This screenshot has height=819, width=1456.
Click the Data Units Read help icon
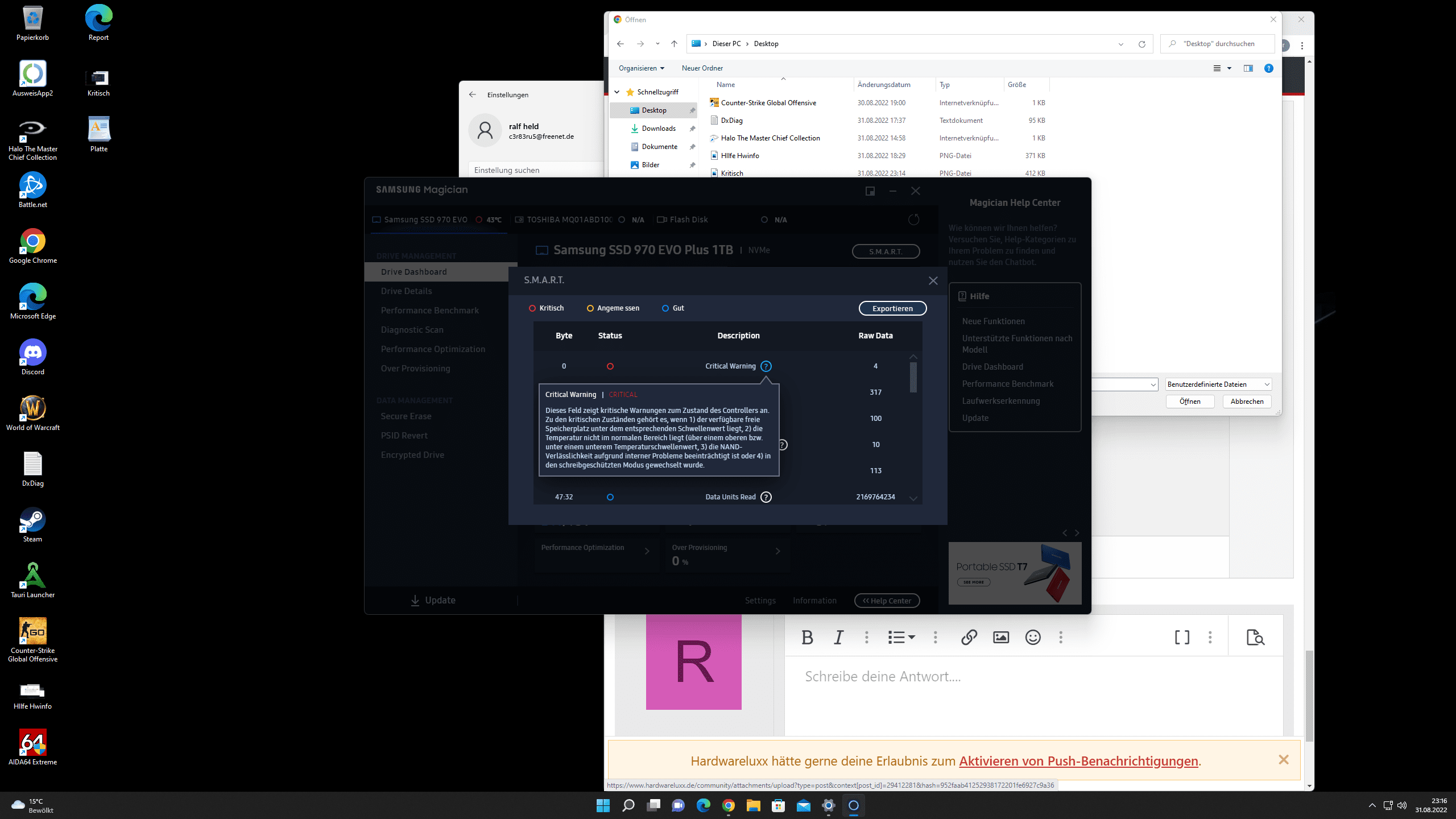tap(766, 497)
